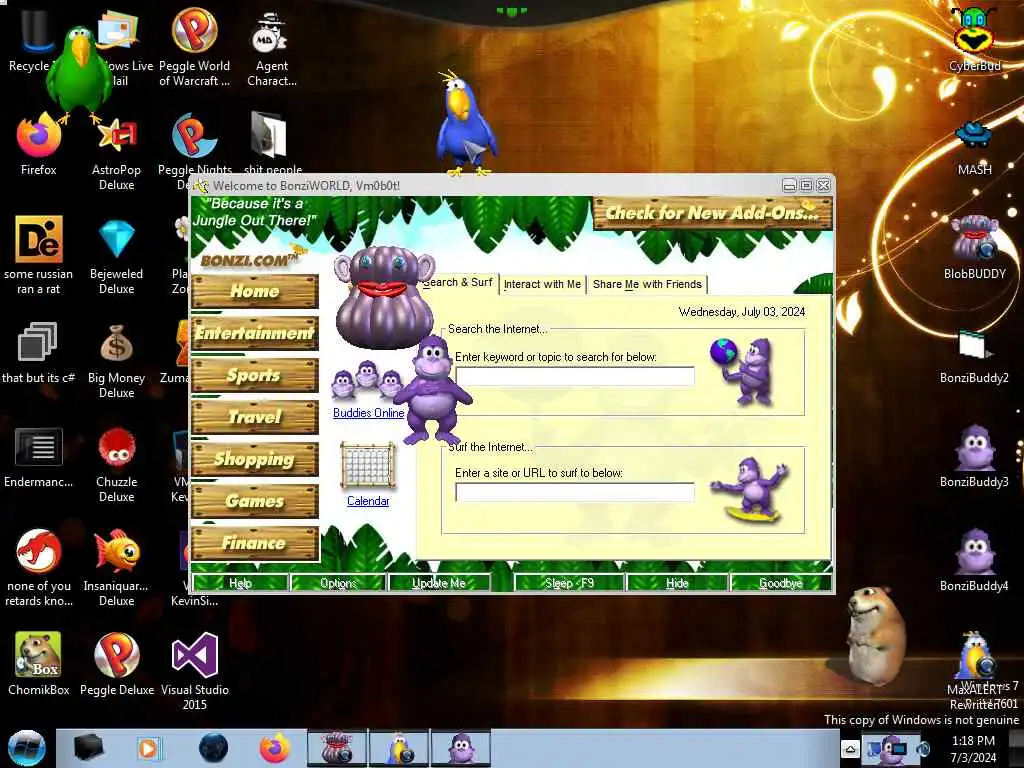Click Sleep - F9 button

click(x=569, y=583)
